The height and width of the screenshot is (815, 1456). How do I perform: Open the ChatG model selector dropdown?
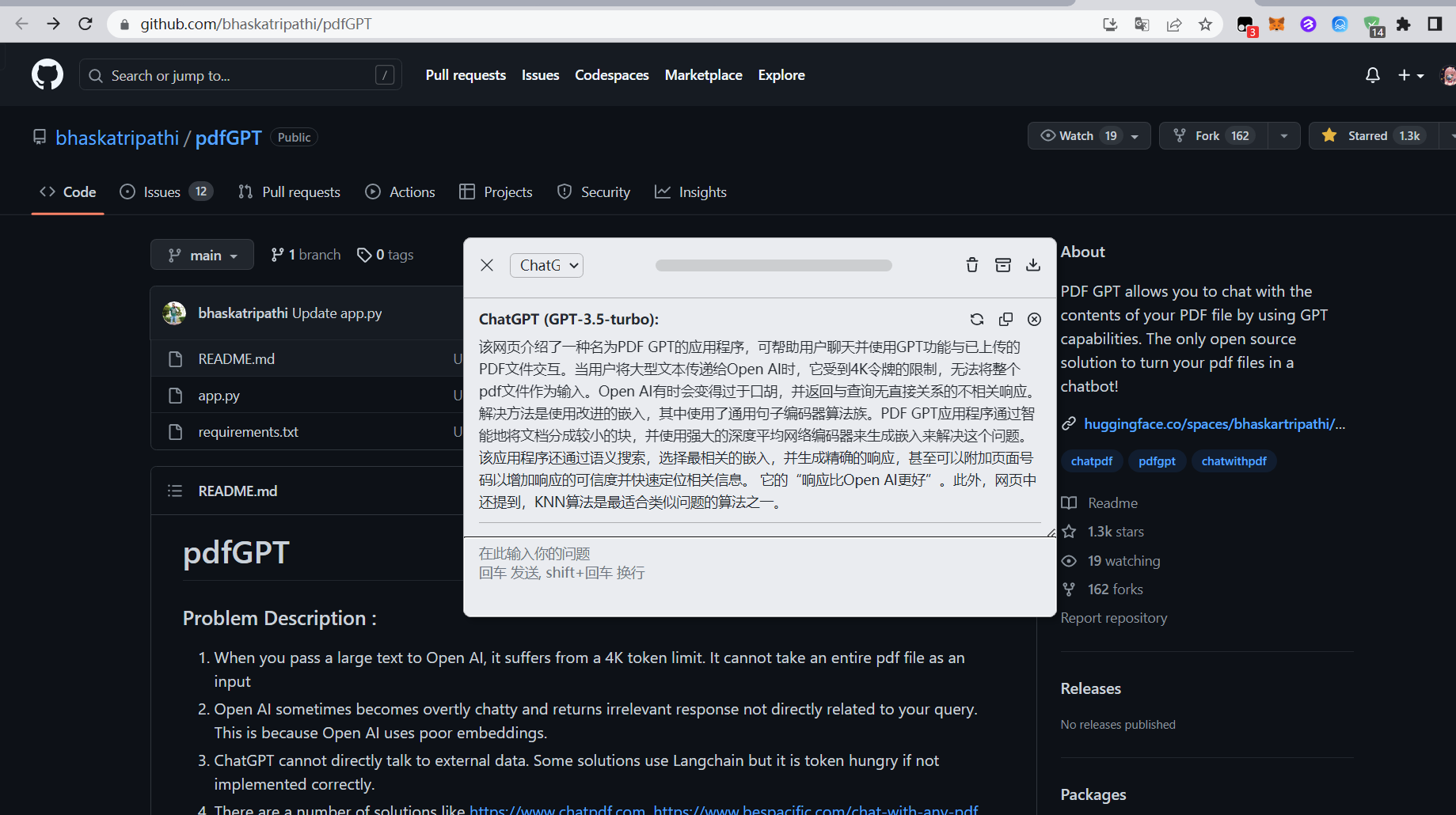click(x=546, y=265)
